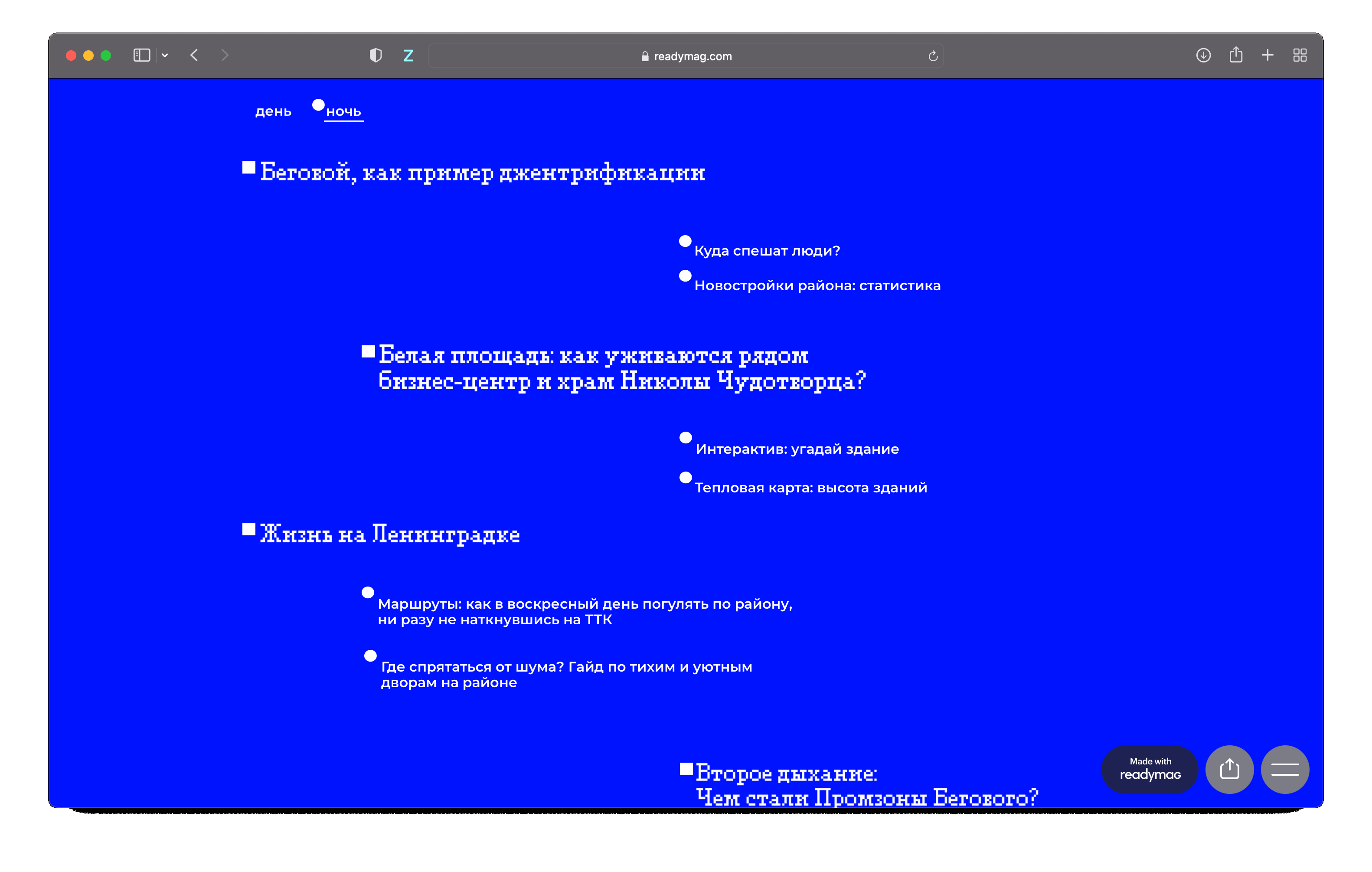Select the "ночь" mode tab
The width and height of the screenshot is (1372, 872).
point(343,111)
